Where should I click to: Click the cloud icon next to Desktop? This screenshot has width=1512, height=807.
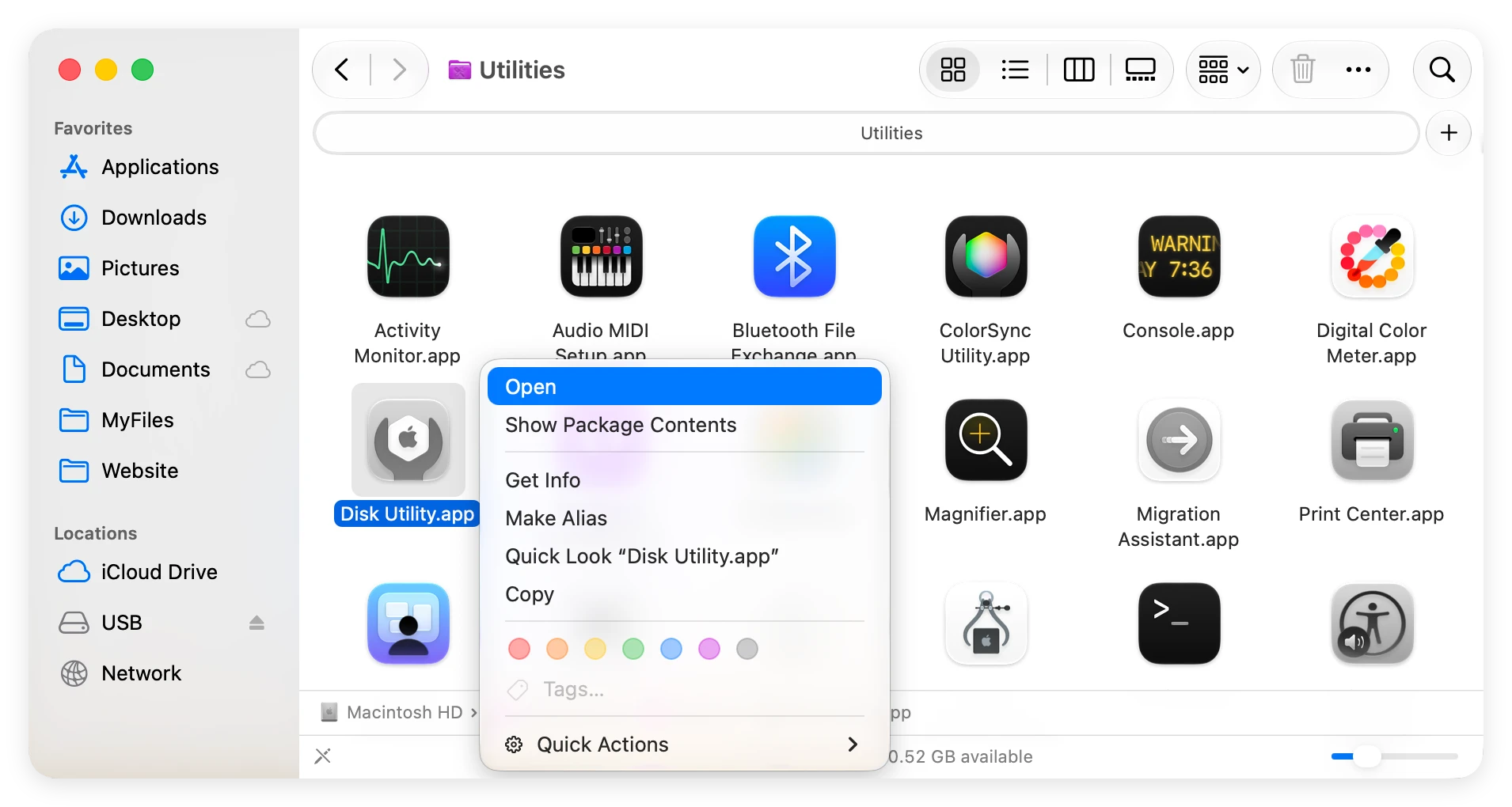(x=258, y=319)
